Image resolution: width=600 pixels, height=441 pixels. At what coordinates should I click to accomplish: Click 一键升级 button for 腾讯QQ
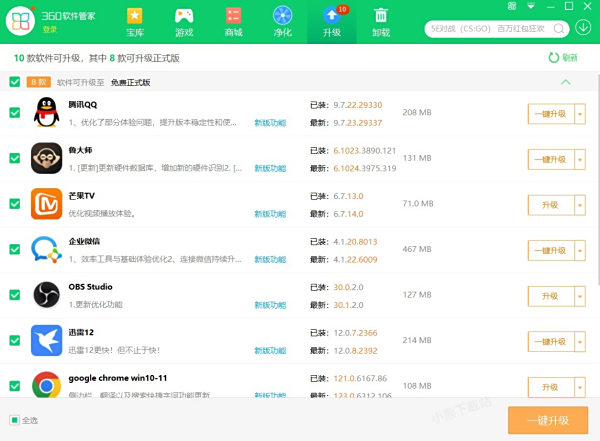coord(551,114)
